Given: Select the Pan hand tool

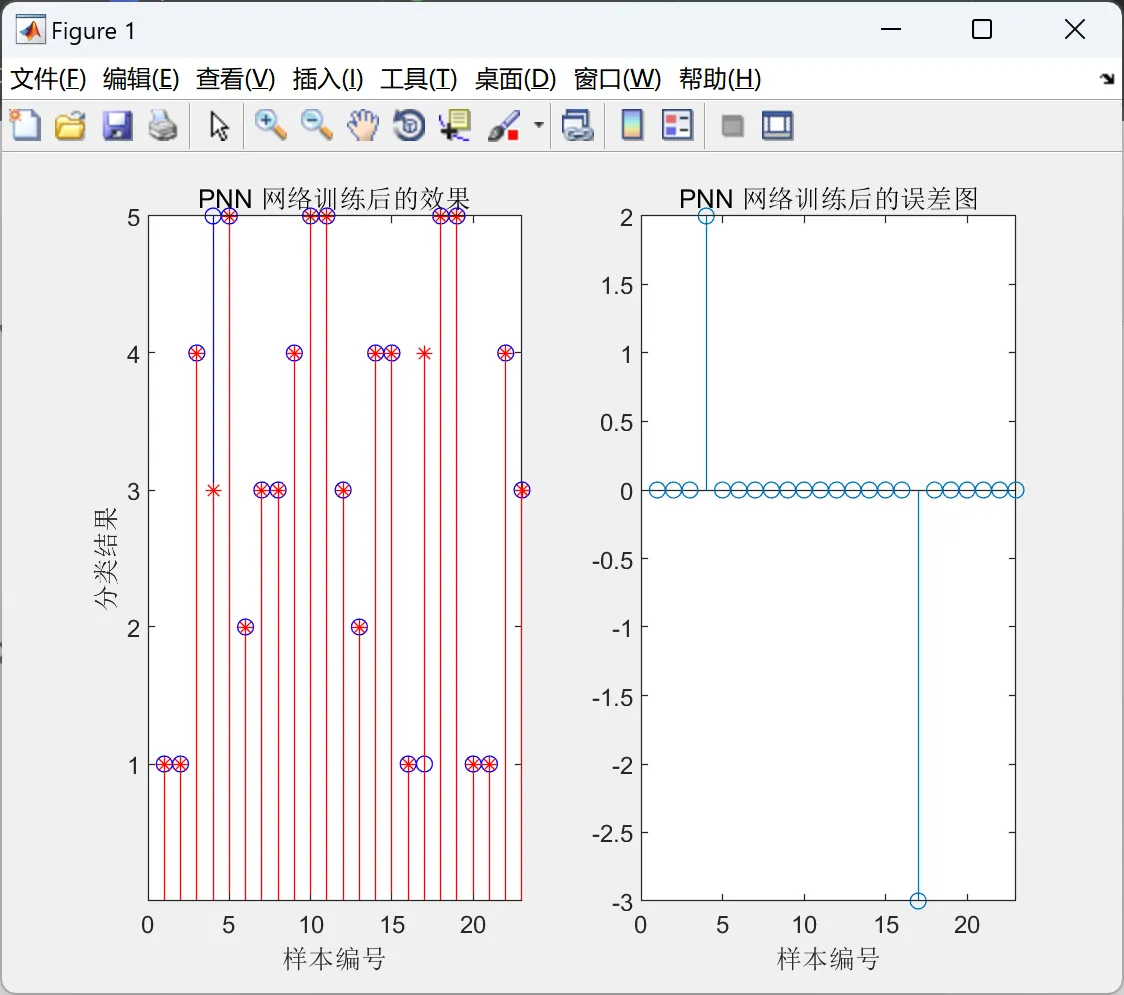Looking at the screenshot, I should pos(363,125).
